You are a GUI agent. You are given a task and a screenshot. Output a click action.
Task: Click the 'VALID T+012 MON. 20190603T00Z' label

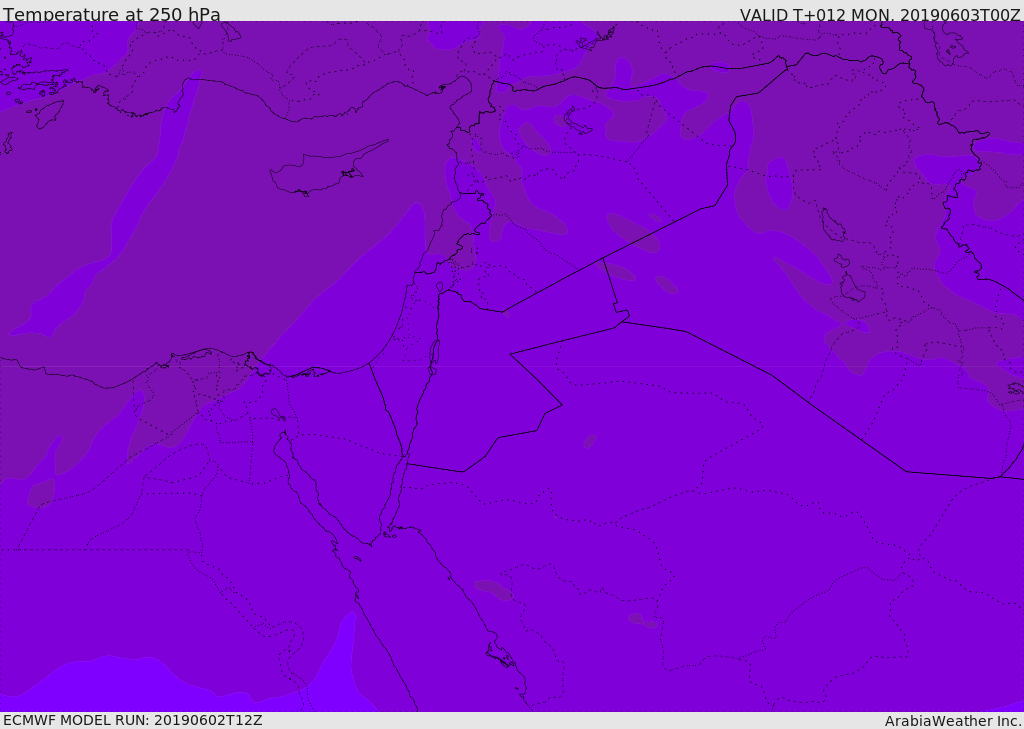(x=880, y=14)
